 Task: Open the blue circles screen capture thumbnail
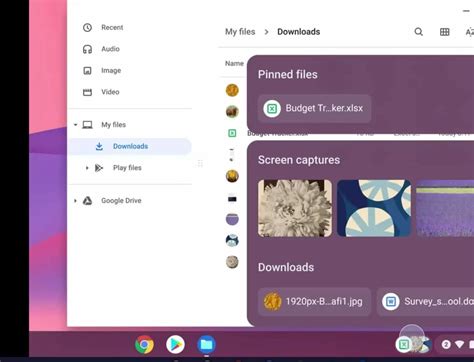point(374,208)
